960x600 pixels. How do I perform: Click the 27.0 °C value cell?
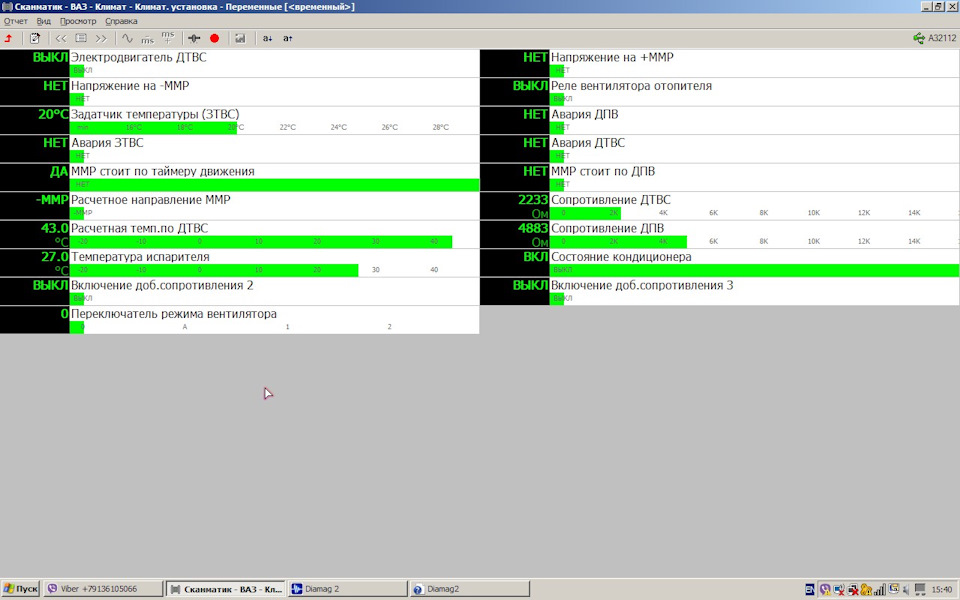pyautogui.click(x=35, y=263)
